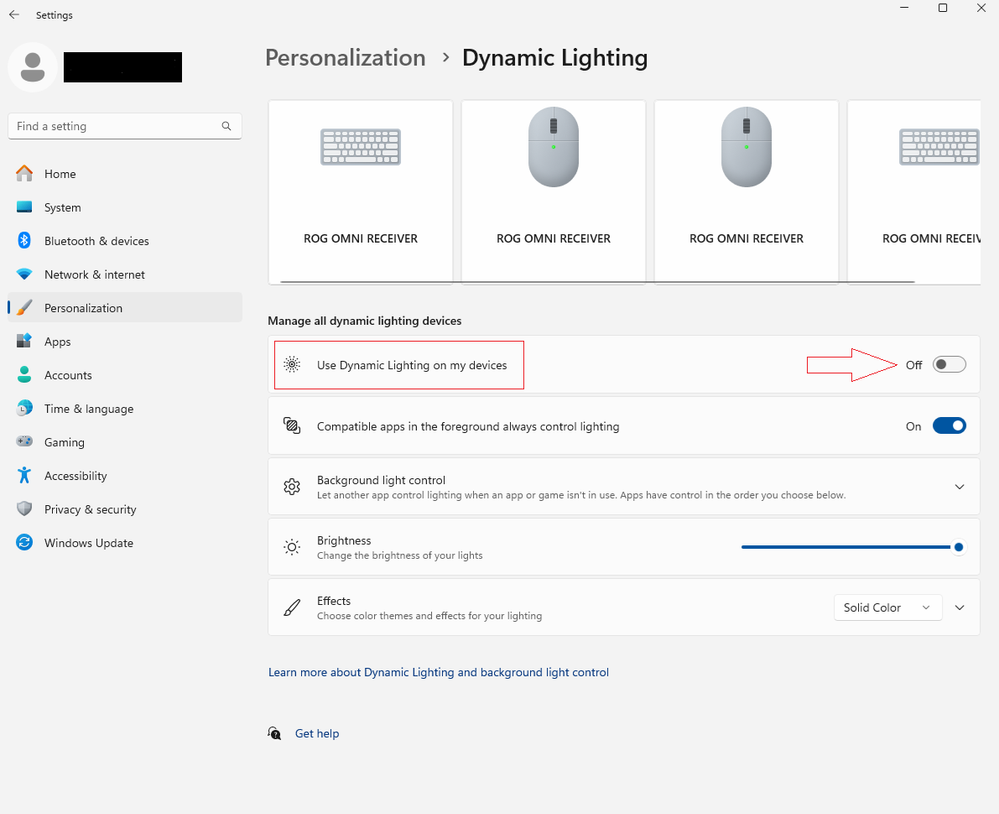This screenshot has width=999, height=814.
Task: Click the "Manage all dynamic lighting devices" heading
Action: (x=364, y=321)
